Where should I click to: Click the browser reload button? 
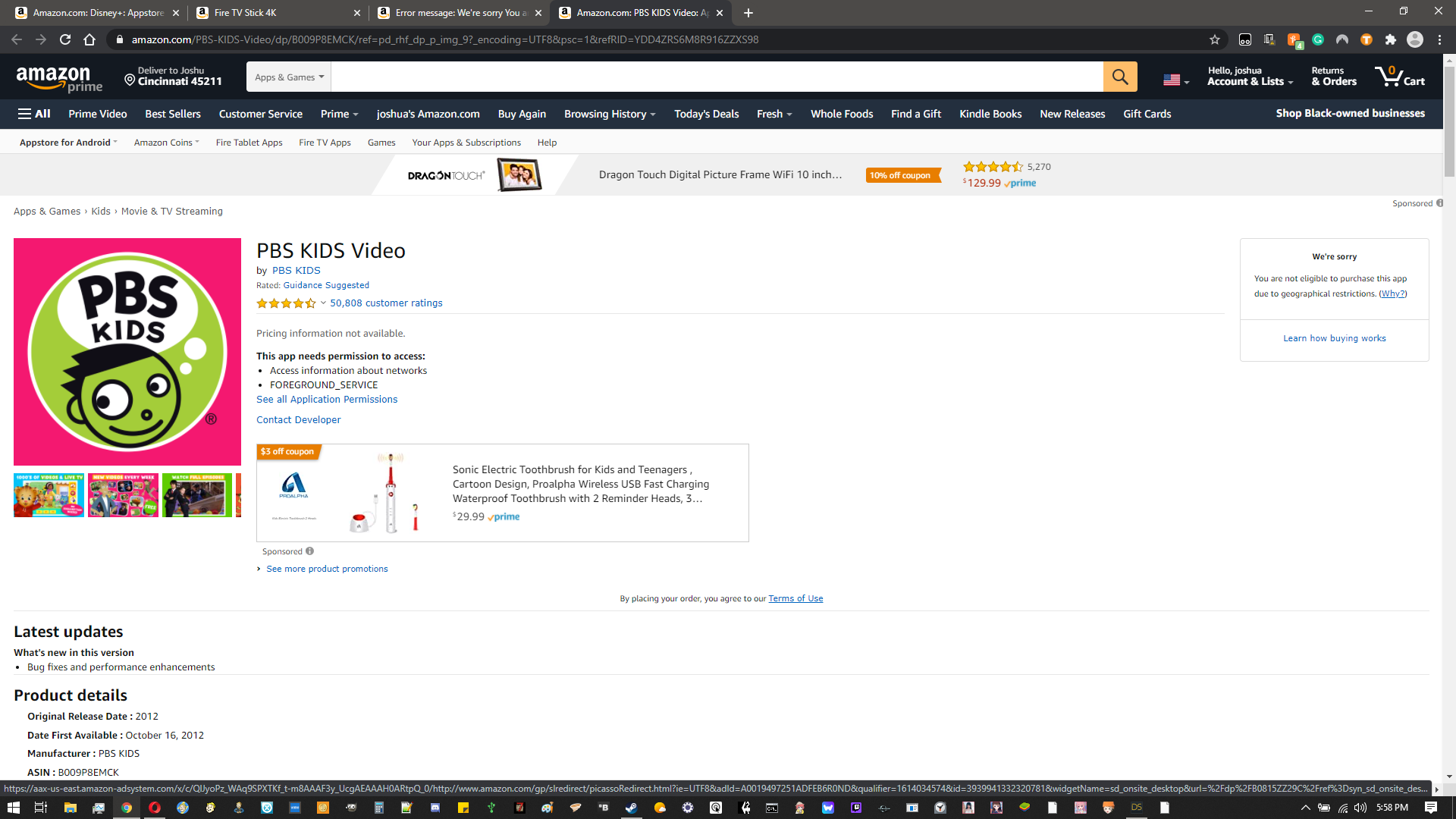tap(65, 39)
